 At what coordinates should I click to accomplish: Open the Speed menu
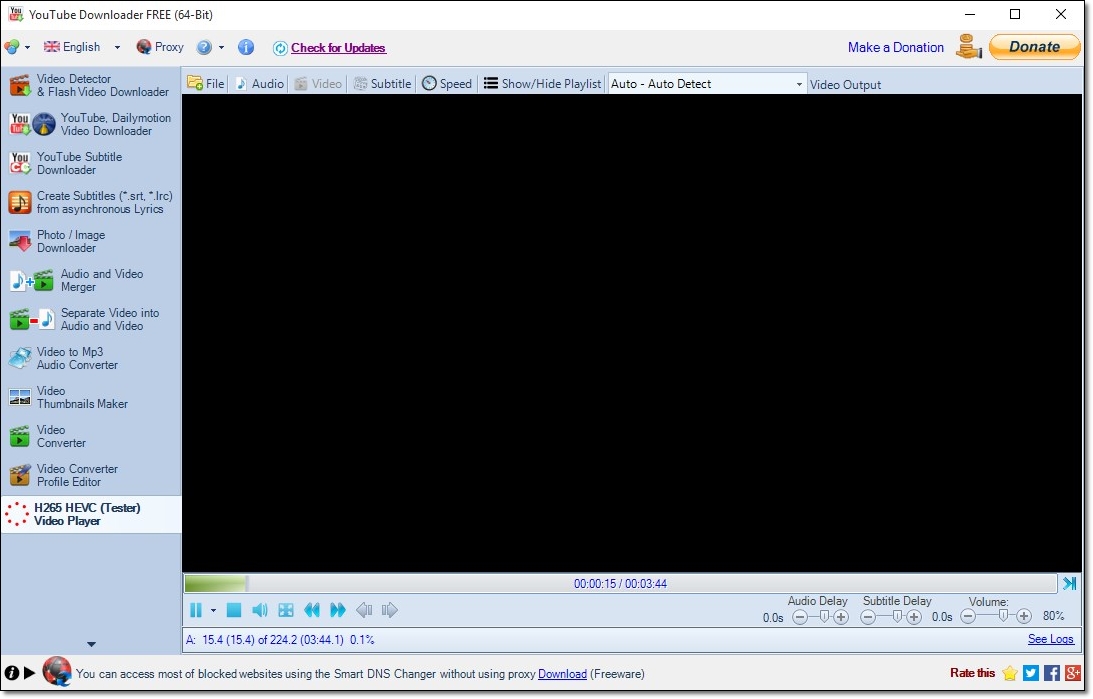tap(448, 84)
